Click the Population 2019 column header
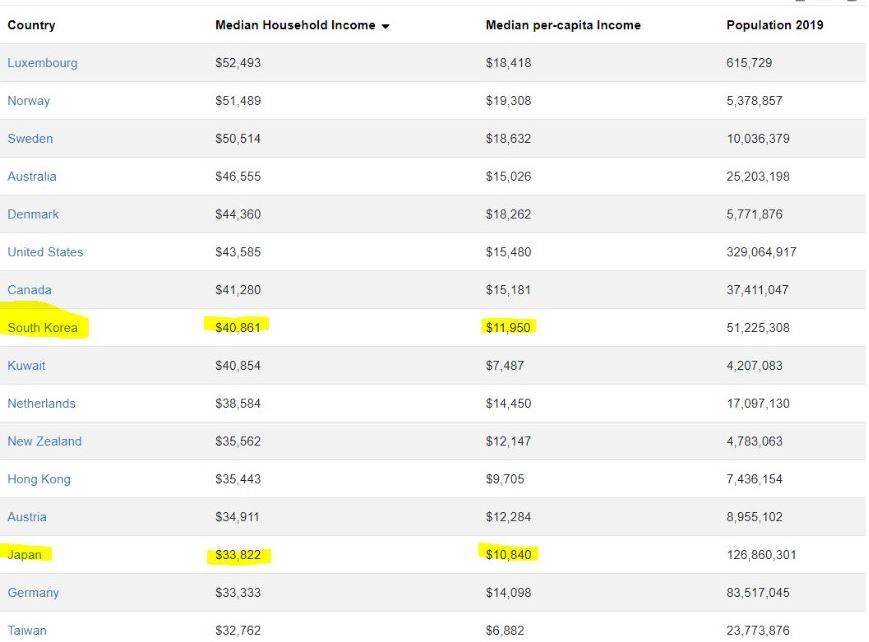Screen dimensions: 869x642 774,25
